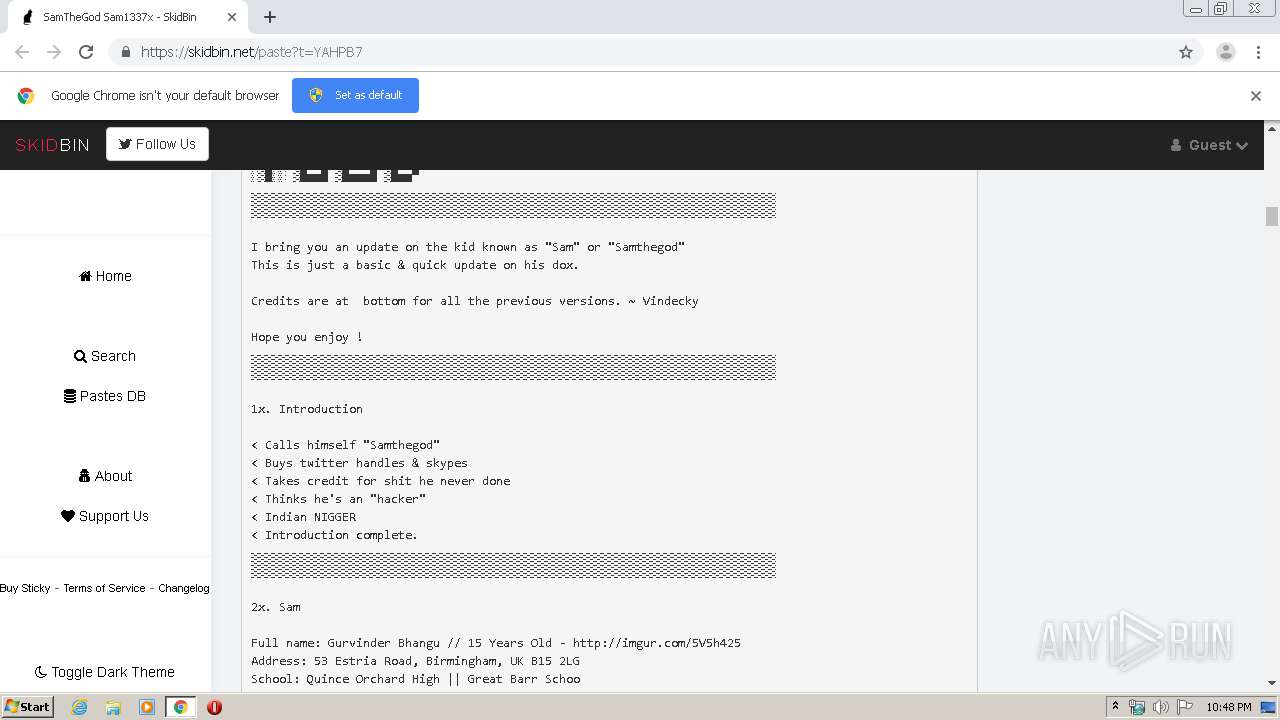
Task: Click the Follow Us Twitter button
Action: [x=157, y=144]
